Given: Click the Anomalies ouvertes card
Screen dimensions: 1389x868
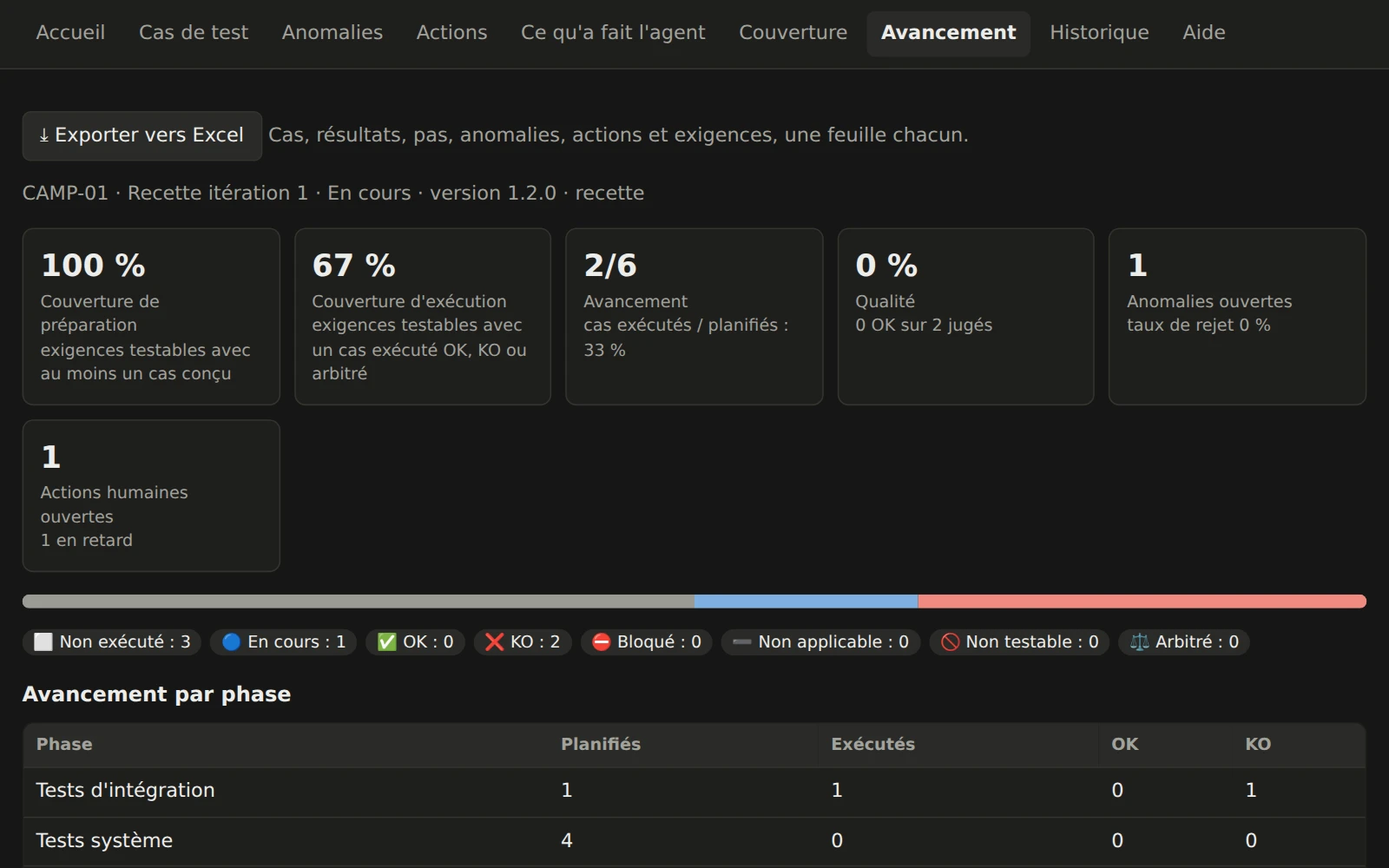Looking at the screenshot, I should (1237, 317).
